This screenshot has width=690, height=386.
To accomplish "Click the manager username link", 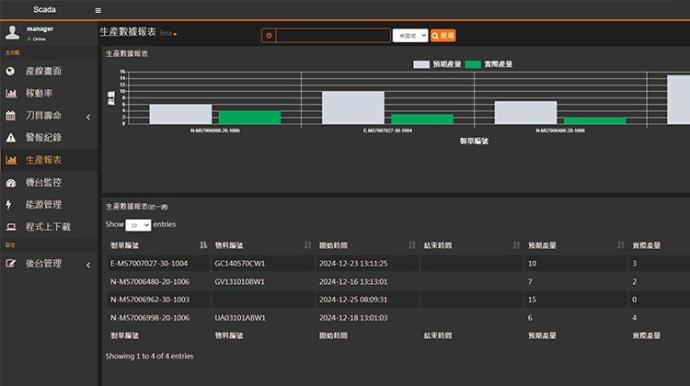I will (x=40, y=29).
